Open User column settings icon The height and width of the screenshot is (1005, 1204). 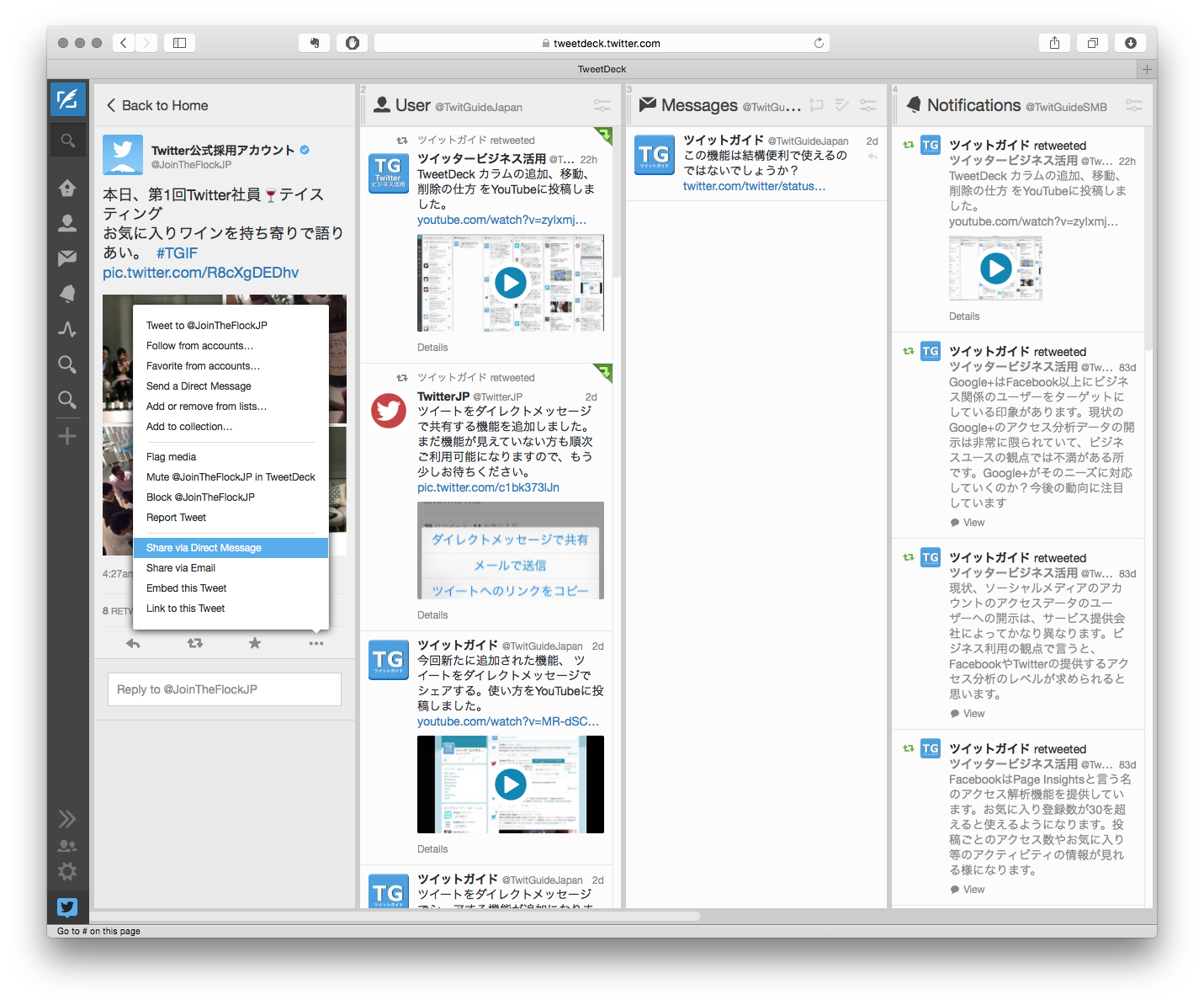pos(602,105)
